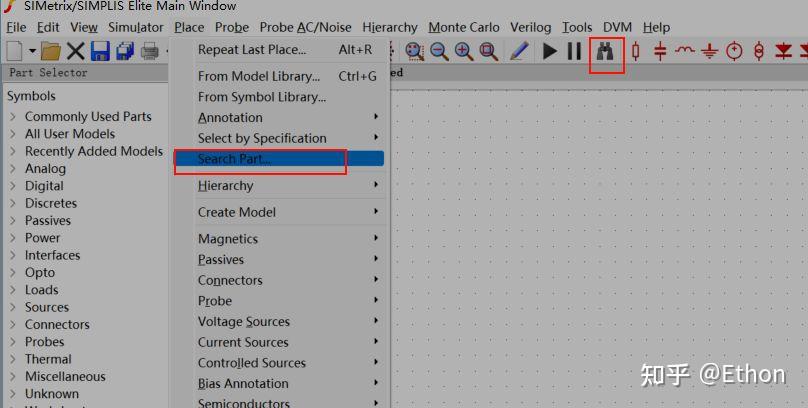808x408 pixels.
Task: Open the Probe AC/Noise menu
Action: 306,27
